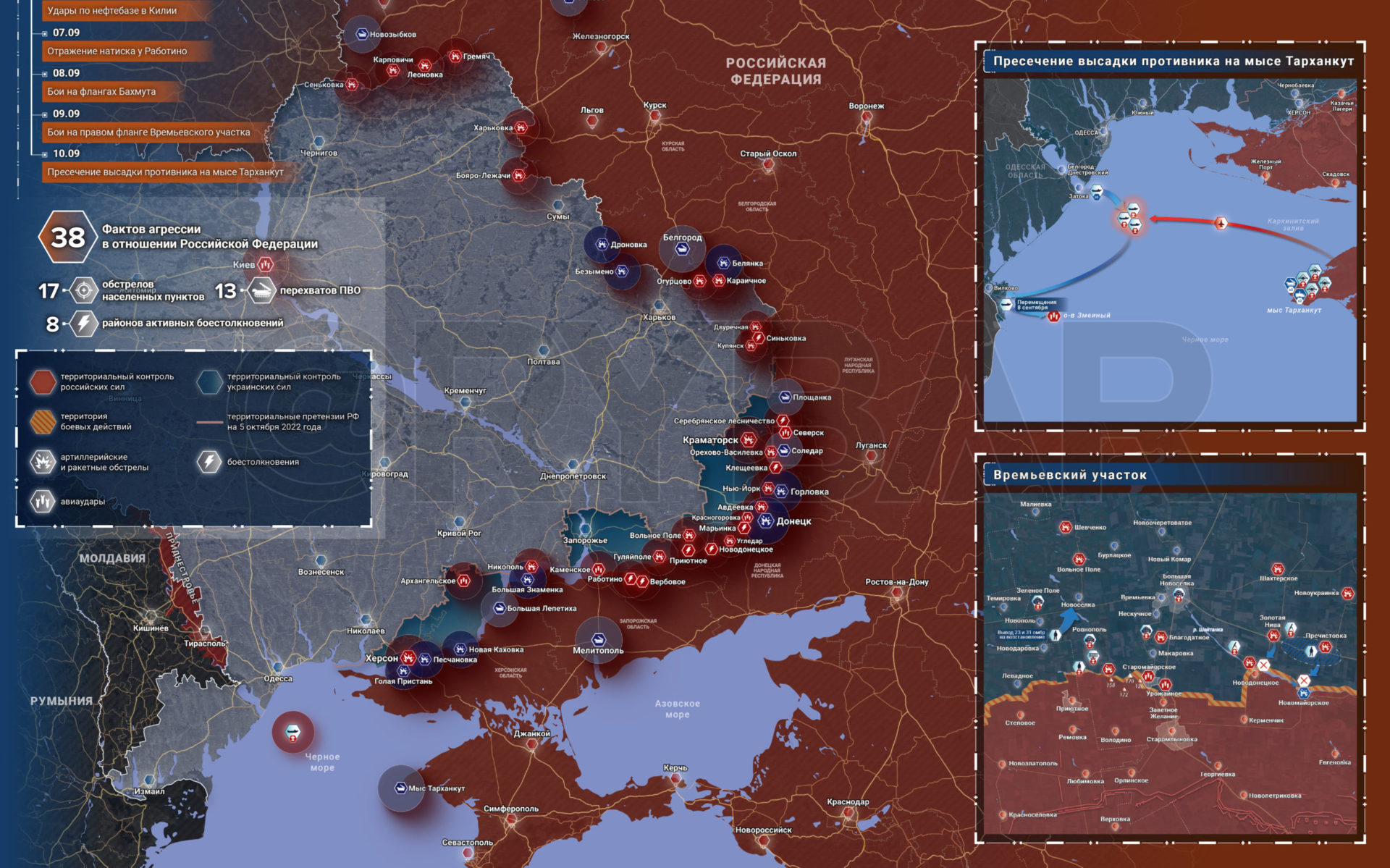
Task: Click the 38 facts of aggression hexagon
Action: (x=67, y=237)
